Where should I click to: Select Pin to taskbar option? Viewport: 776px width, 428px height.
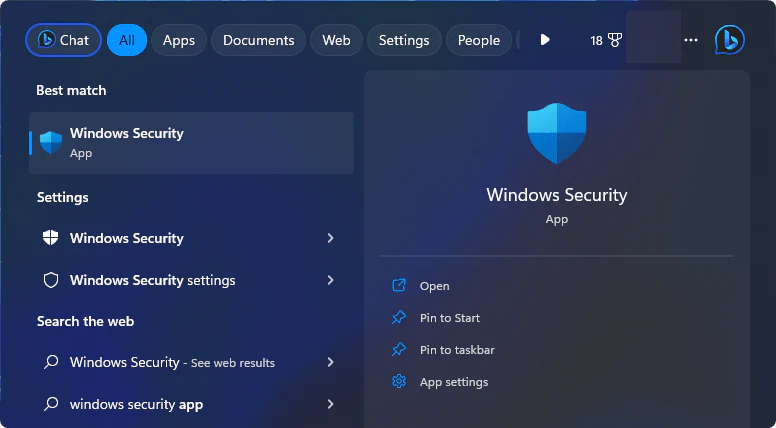tap(457, 350)
